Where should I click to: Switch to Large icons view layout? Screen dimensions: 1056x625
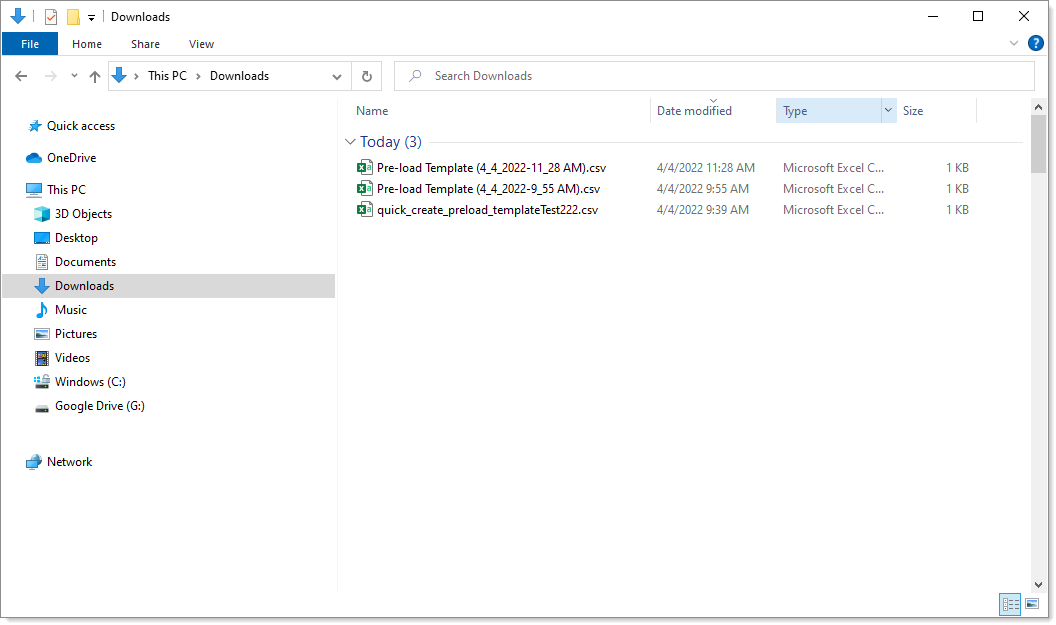click(1032, 603)
